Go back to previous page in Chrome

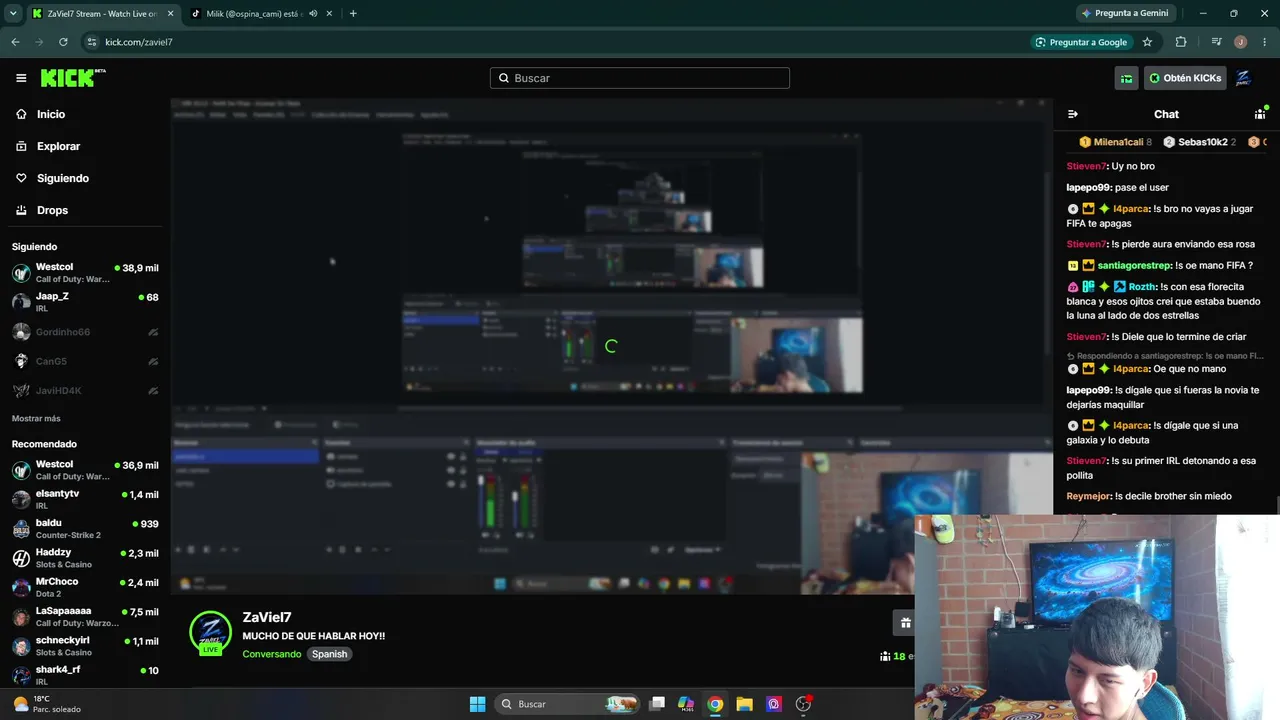(15, 42)
